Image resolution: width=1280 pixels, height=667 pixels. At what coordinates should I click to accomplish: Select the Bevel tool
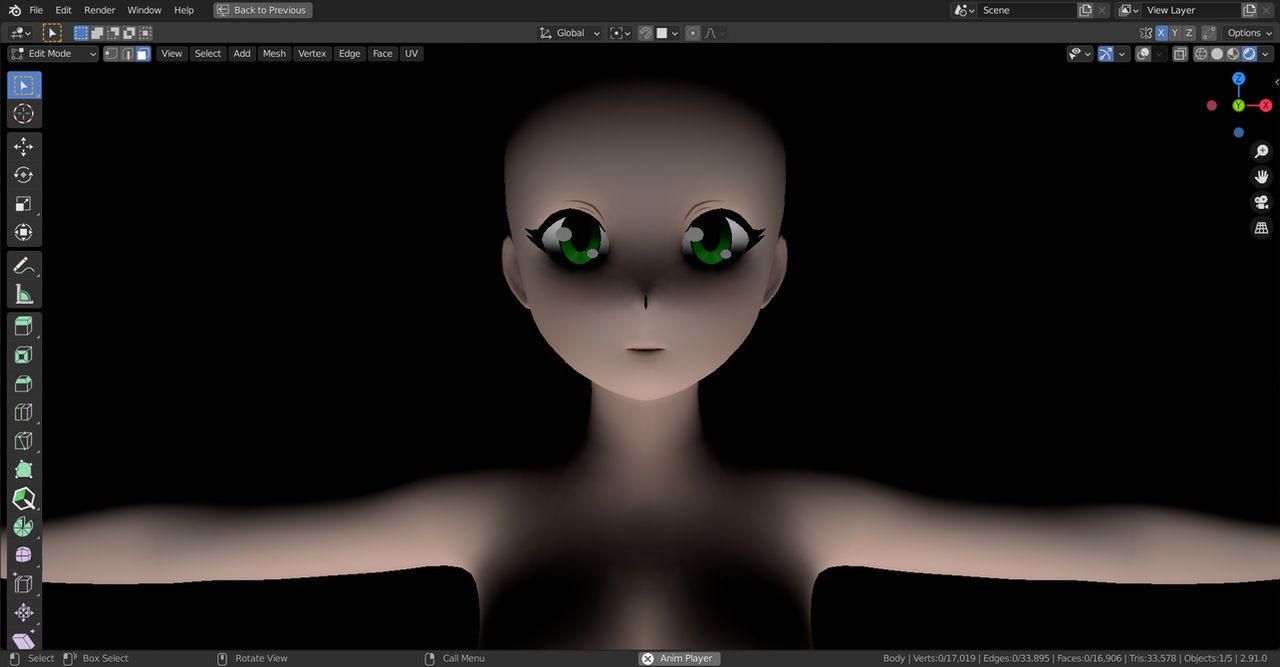click(24, 384)
